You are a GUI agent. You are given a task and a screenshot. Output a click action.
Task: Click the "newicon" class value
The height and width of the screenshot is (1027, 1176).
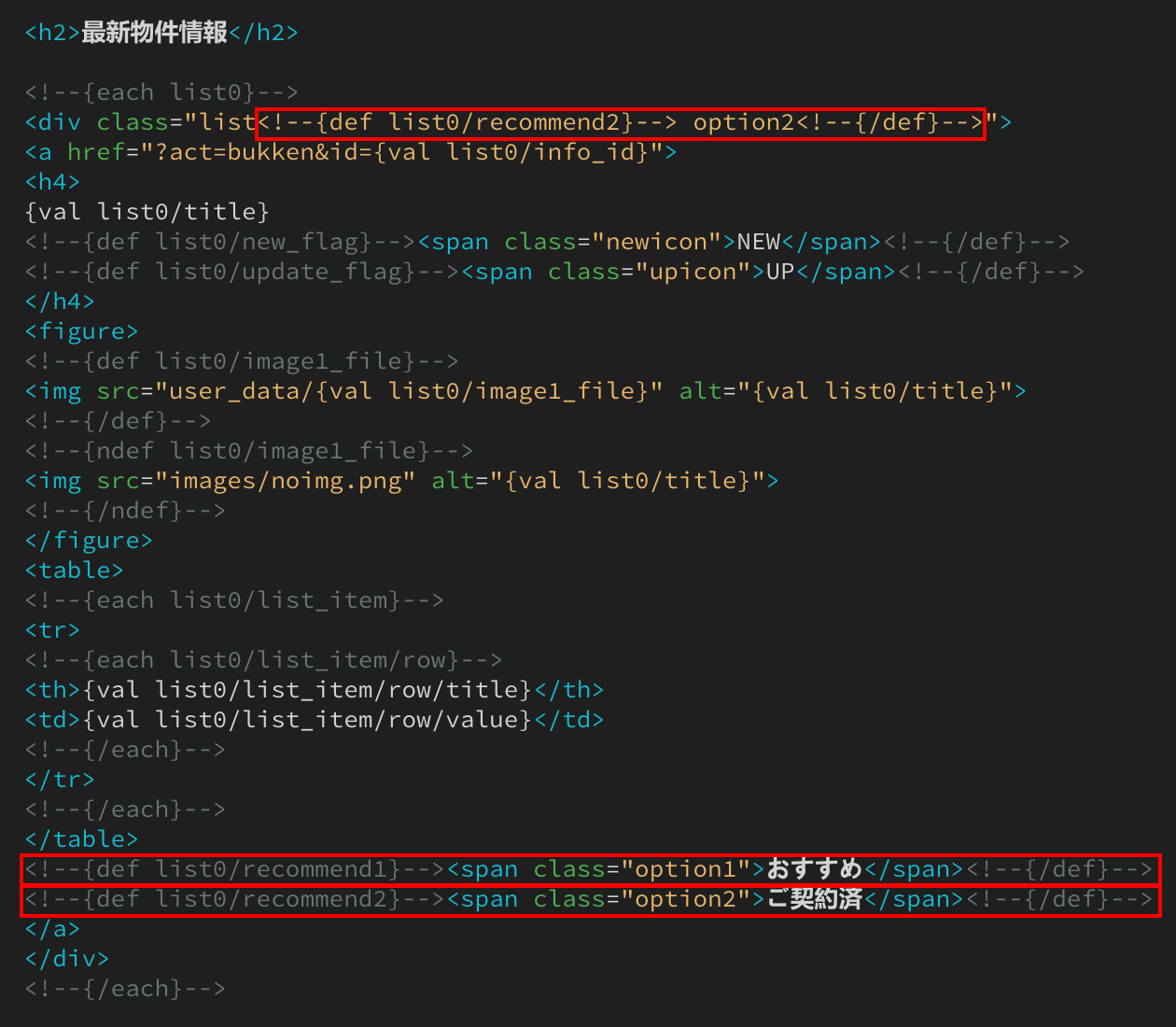(x=656, y=242)
